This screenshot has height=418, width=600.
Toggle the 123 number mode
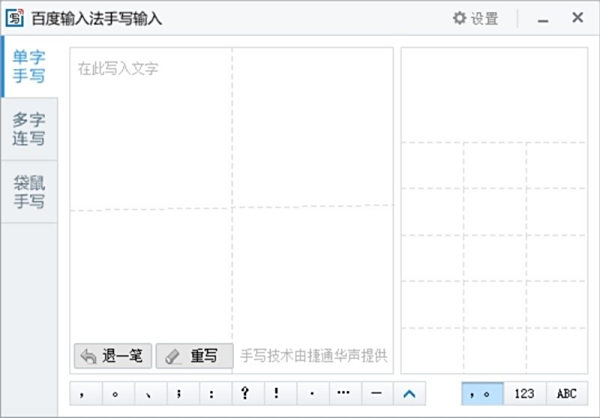[524, 393]
